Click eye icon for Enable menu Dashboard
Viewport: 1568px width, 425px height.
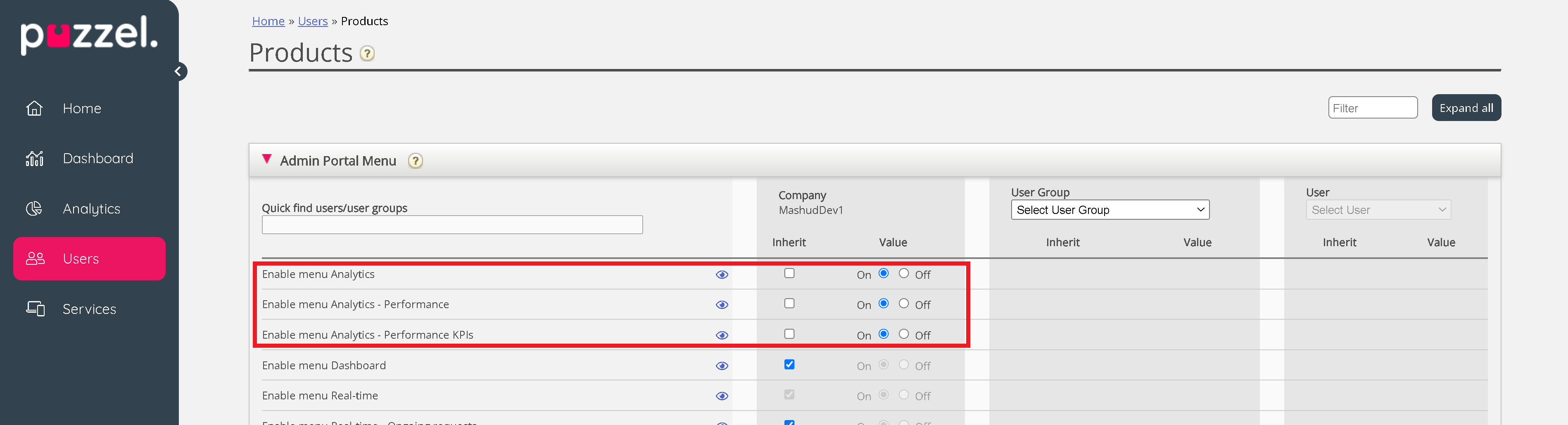click(x=721, y=366)
